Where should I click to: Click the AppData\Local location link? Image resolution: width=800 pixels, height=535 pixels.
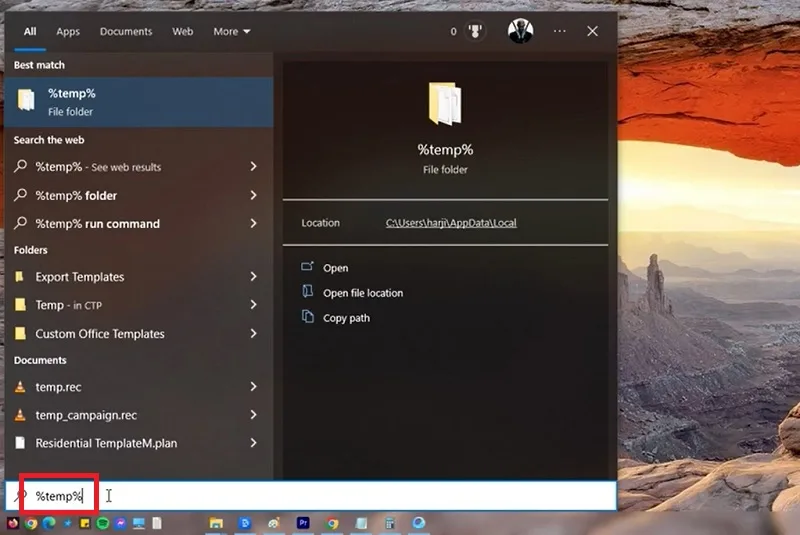[x=451, y=223]
